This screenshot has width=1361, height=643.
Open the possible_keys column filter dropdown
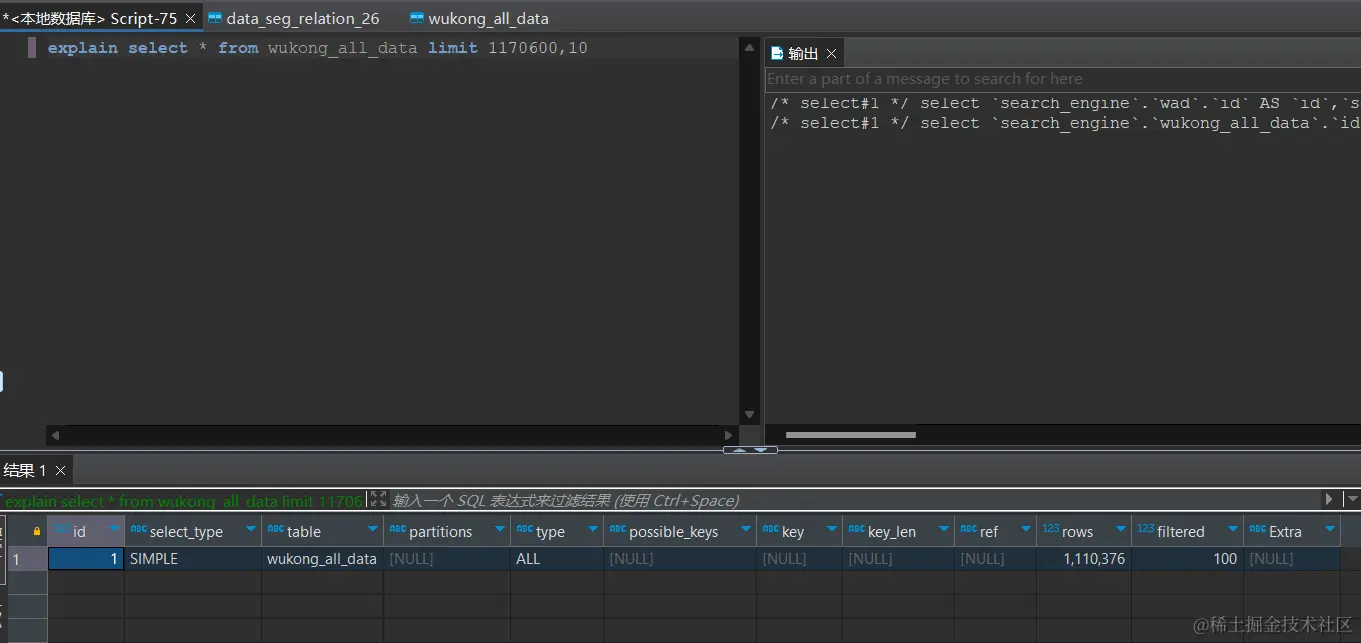[746, 529]
